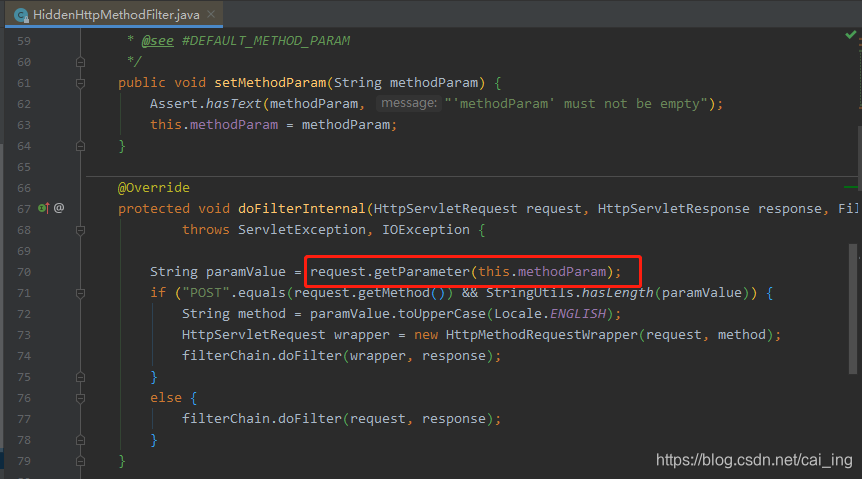862x479 pixels.
Task: Click the #DEFAULT_METHOD_PARAM reference
Action: coord(266,41)
